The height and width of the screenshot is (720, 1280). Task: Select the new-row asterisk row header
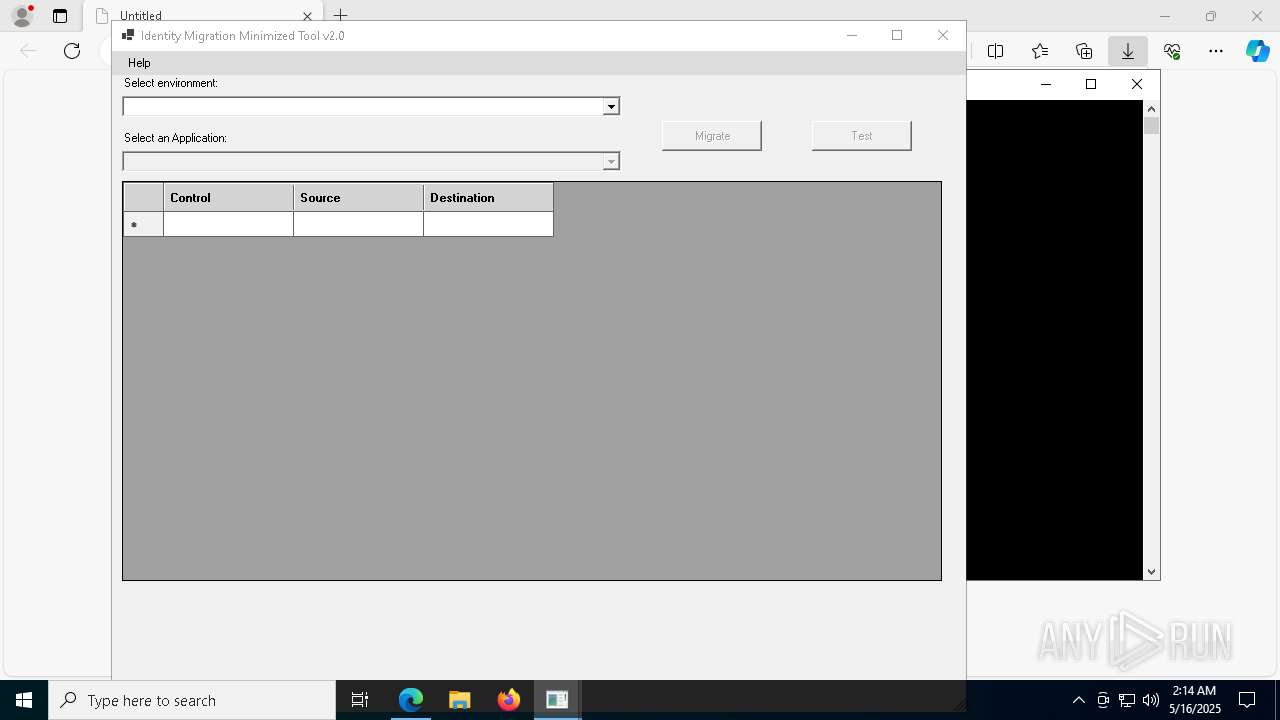pyautogui.click(x=143, y=225)
